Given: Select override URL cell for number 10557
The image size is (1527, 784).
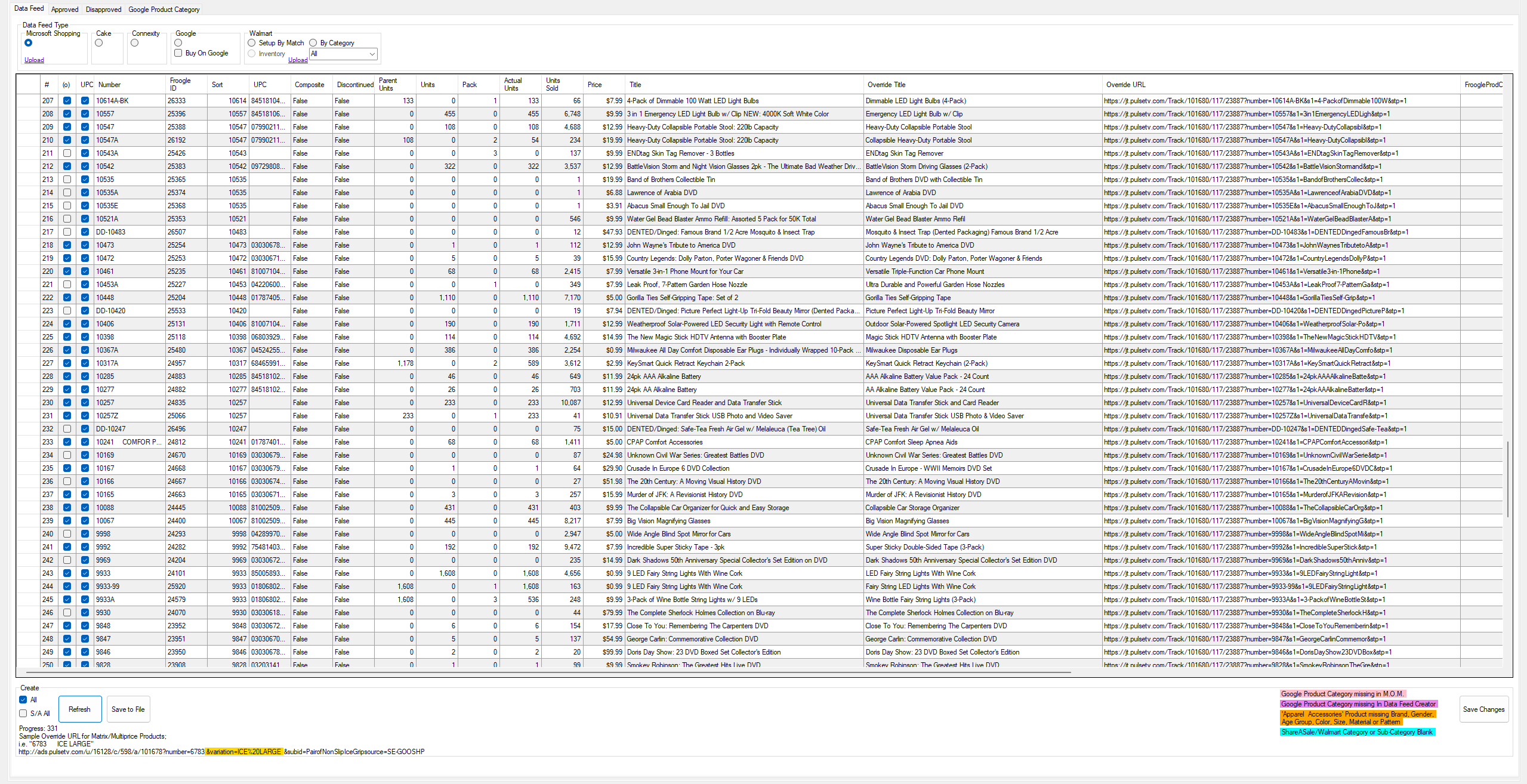Looking at the screenshot, I should (1281, 114).
